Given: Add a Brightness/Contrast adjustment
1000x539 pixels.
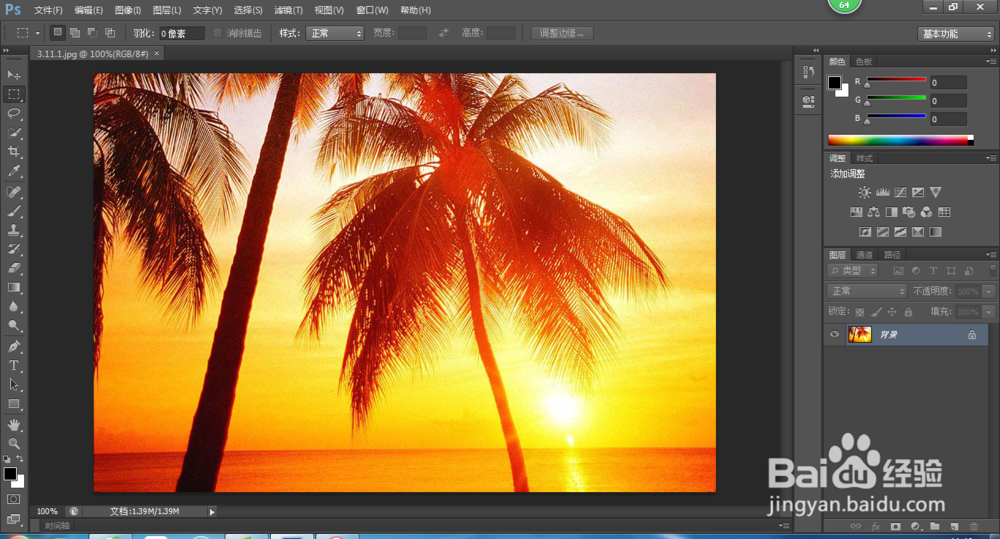Looking at the screenshot, I should pyautogui.click(x=864, y=192).
